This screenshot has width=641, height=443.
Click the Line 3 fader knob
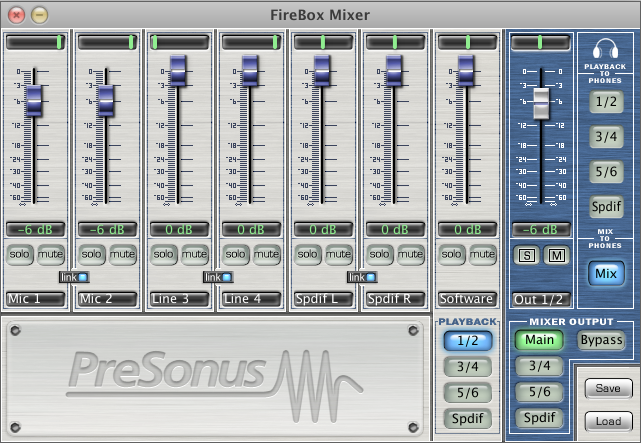tap(178, 71)
